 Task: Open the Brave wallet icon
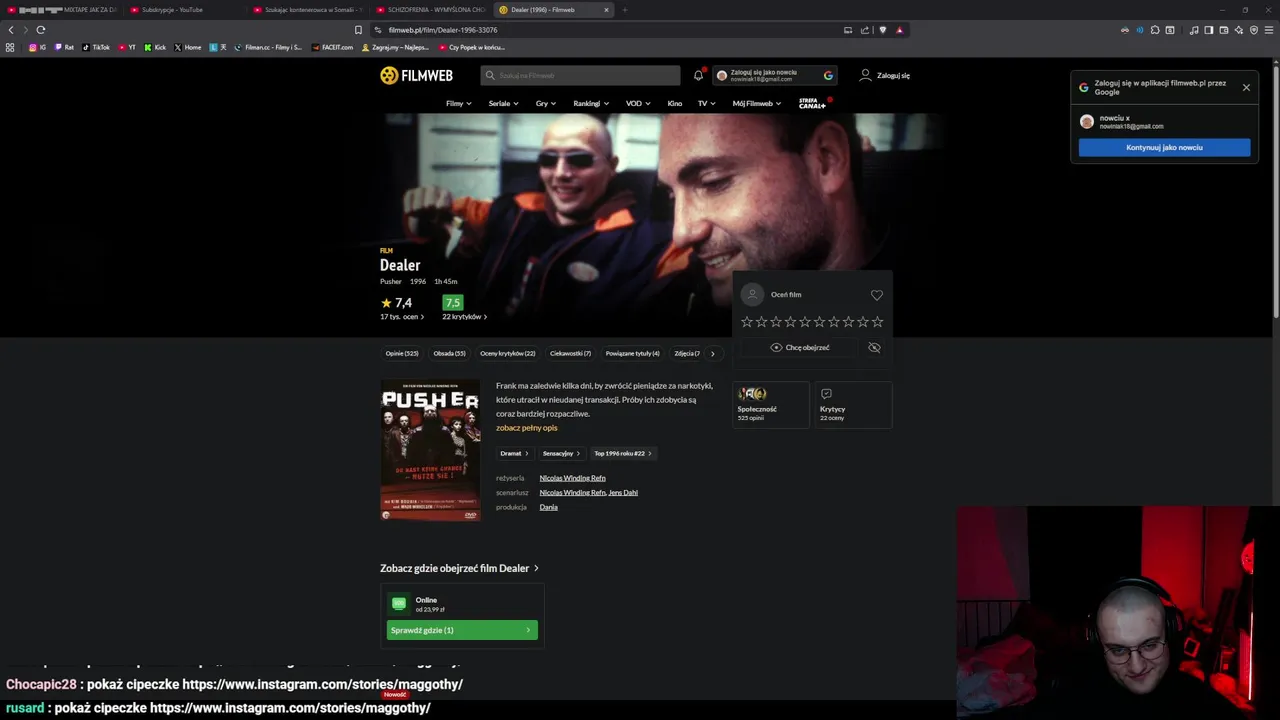click(1224, 30)
